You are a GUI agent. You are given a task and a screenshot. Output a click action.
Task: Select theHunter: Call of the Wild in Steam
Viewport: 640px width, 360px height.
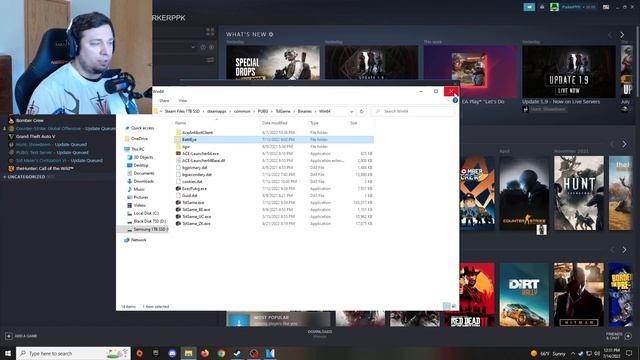coord(44,168)
